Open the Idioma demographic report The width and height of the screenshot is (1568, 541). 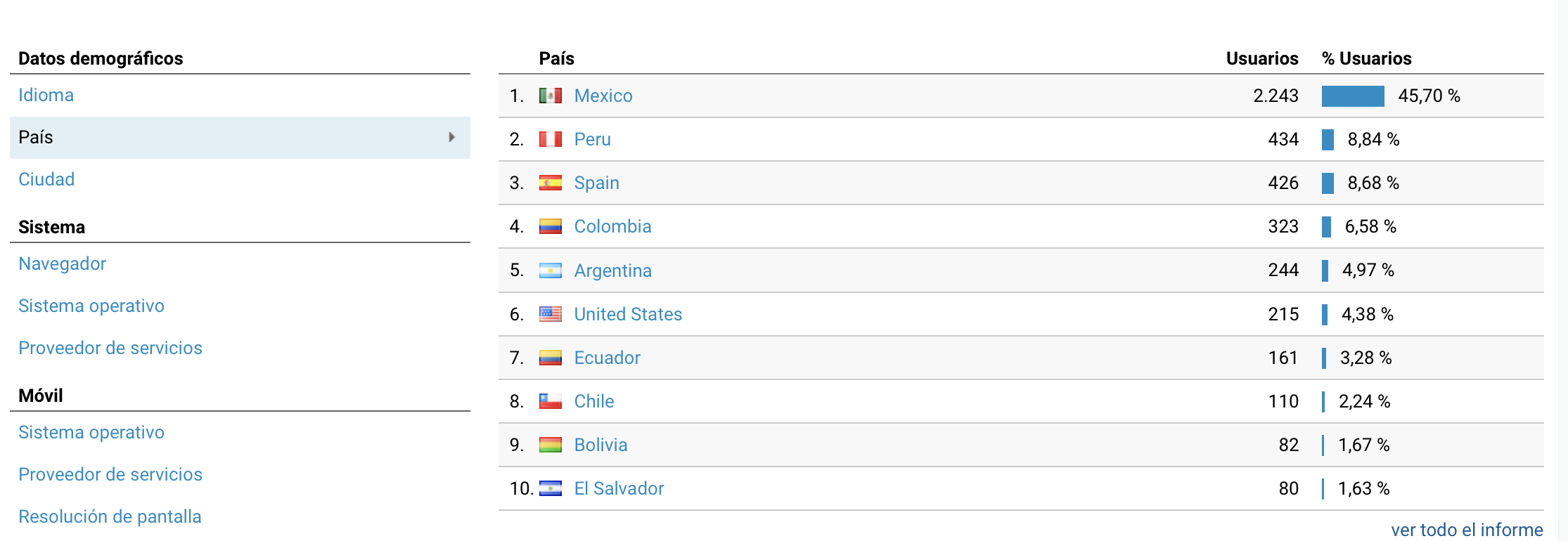(x=46, y=95)
